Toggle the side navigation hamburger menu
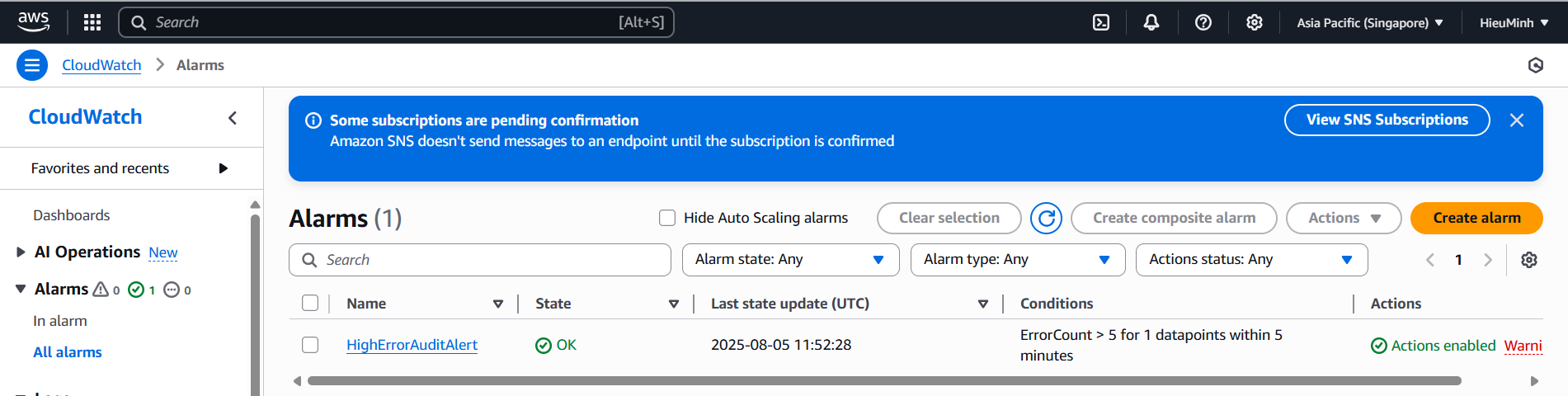1568x396 pixels. tap(32, 65)
